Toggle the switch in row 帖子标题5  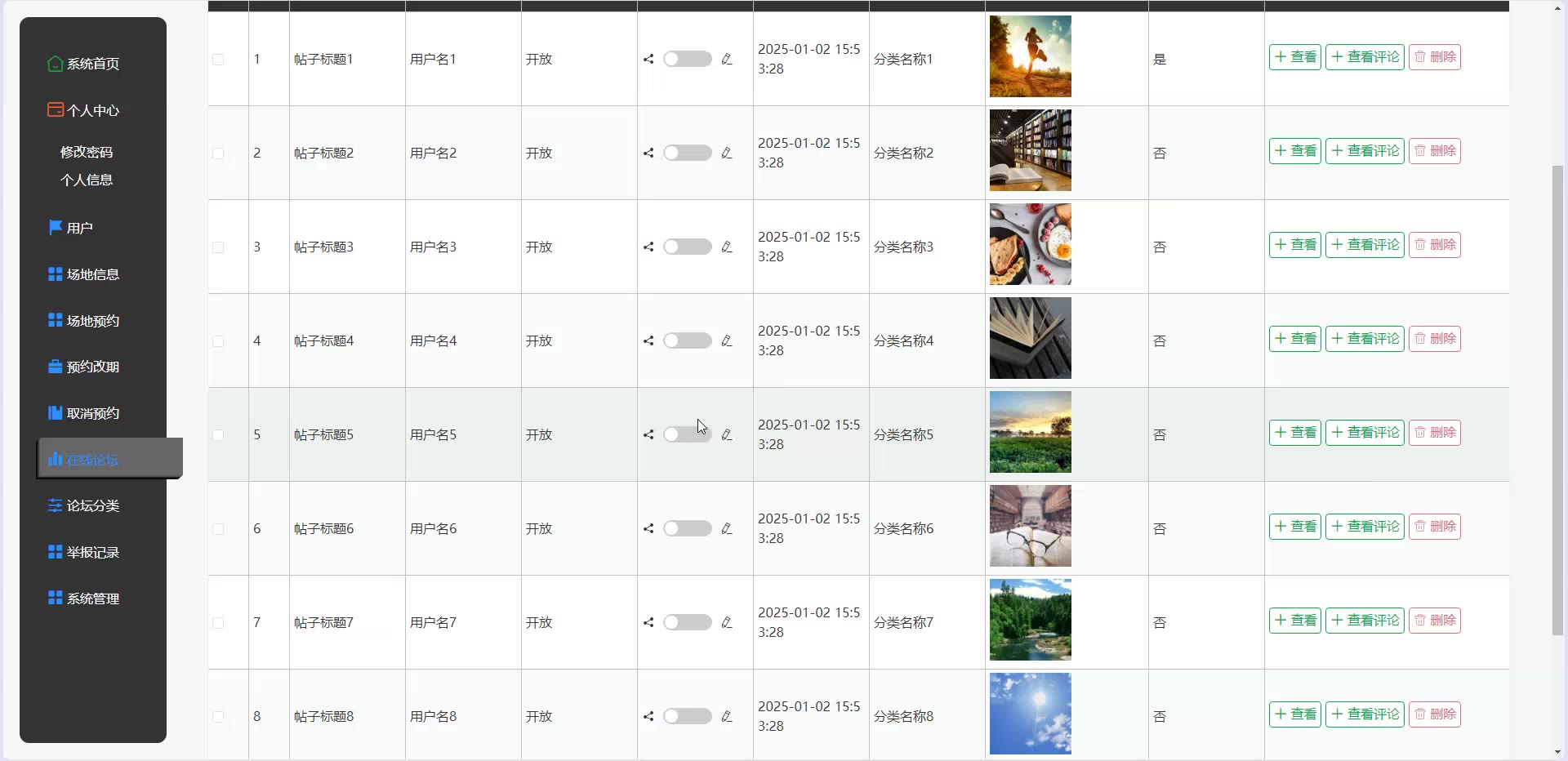pos(688,434)
